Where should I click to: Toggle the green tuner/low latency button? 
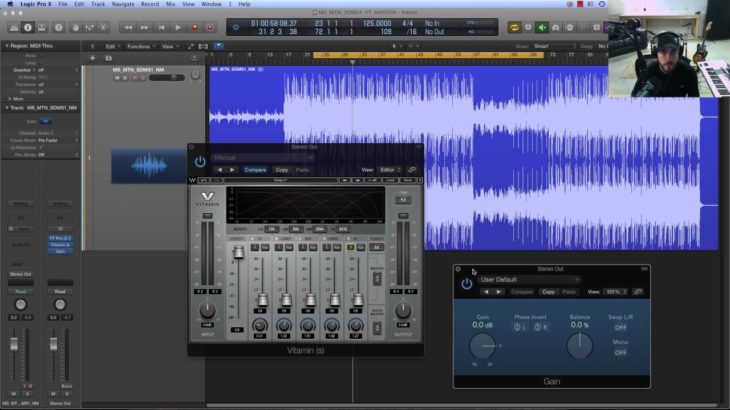tap(541, 27)
